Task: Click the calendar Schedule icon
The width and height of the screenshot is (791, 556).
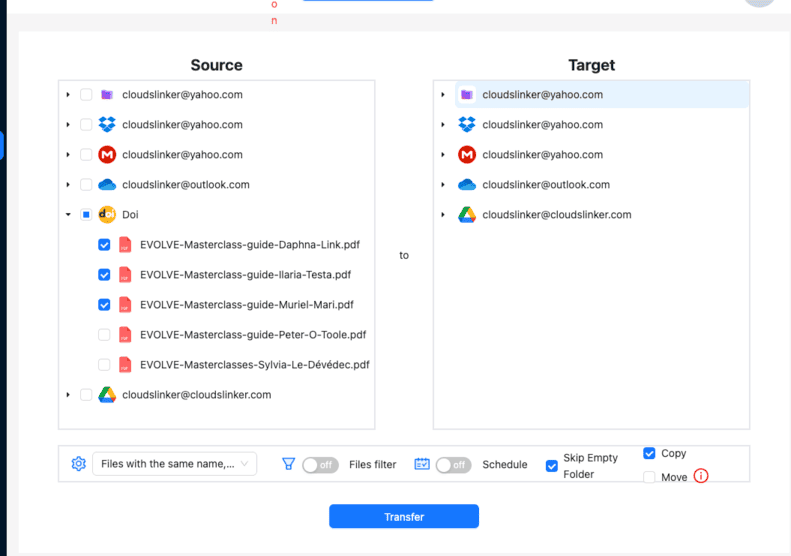Action: tap(422, 464)
